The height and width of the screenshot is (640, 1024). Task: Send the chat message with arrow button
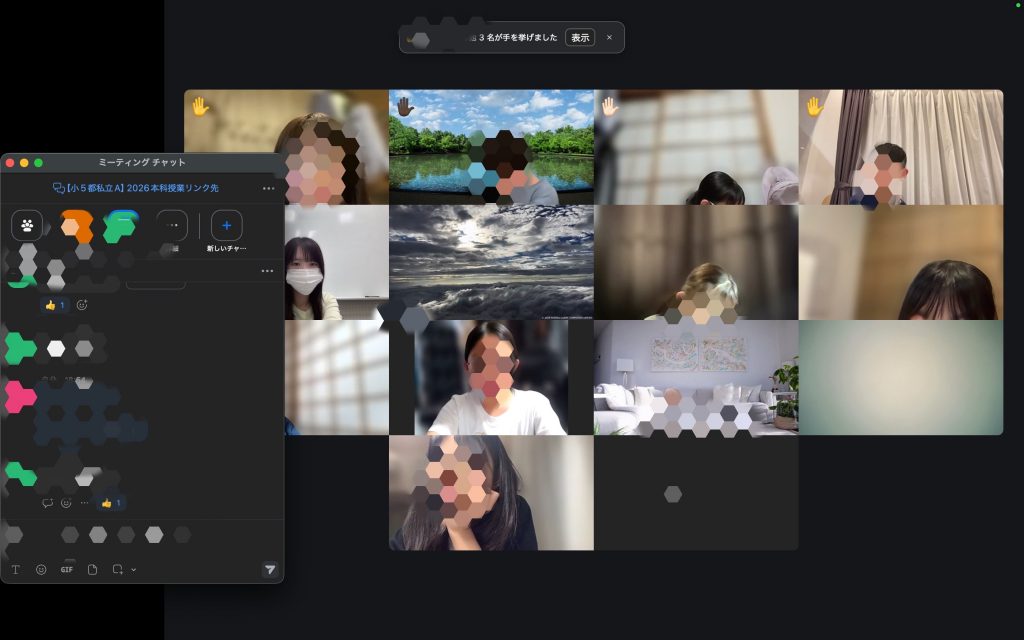pyautogui.click(x=269, y=569)
